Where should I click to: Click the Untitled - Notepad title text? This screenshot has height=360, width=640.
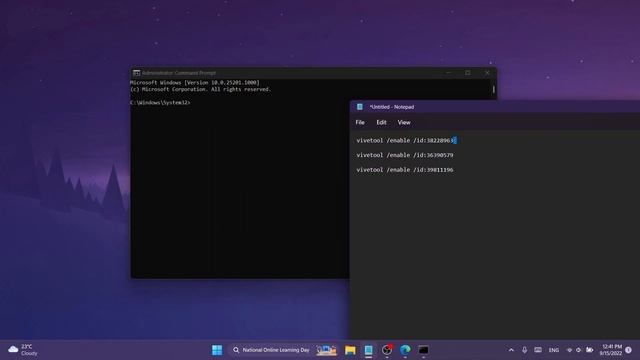[392, 107]
